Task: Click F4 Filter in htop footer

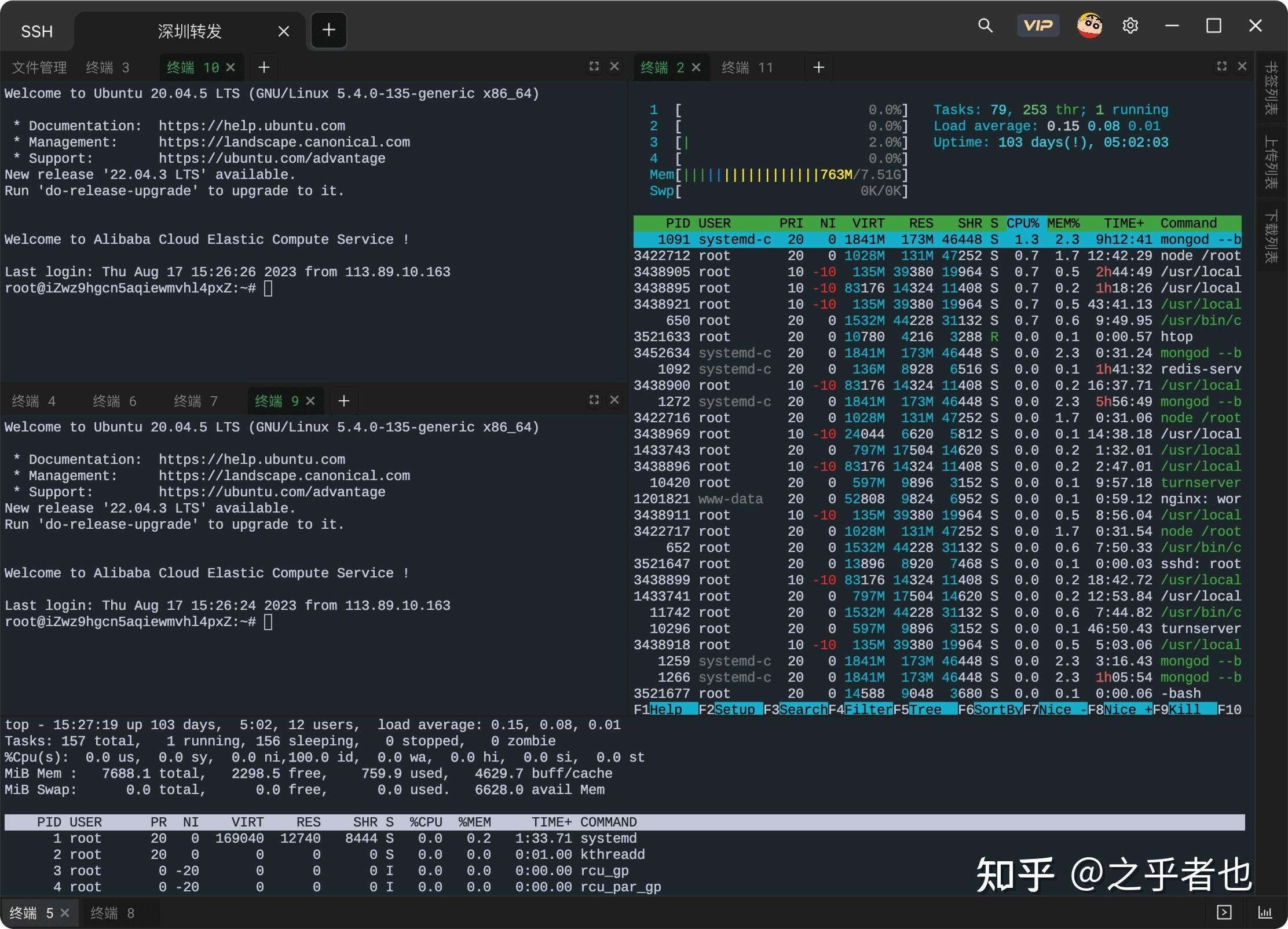Action: (x=861, y=709)
